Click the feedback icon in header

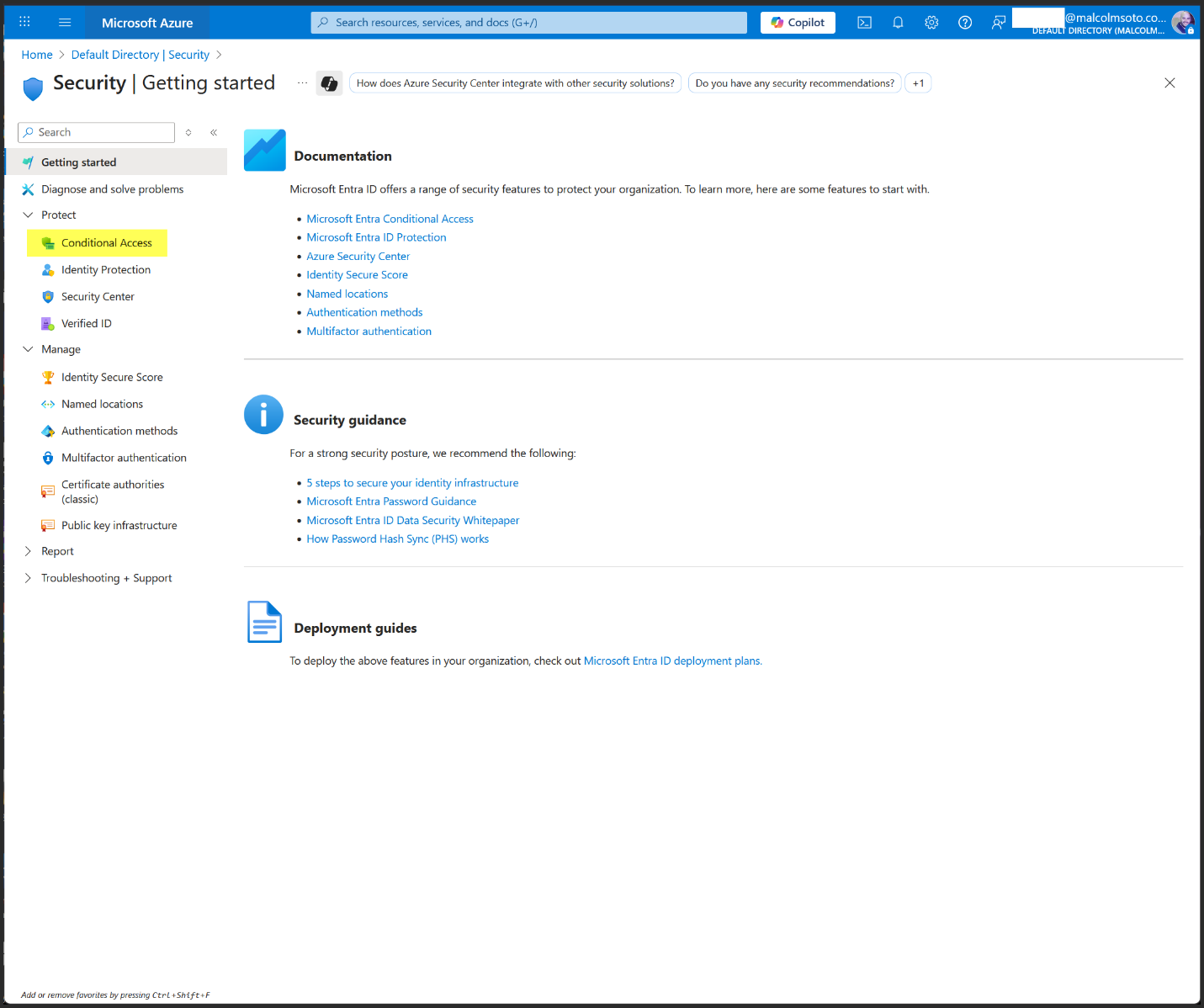point(999,23)
